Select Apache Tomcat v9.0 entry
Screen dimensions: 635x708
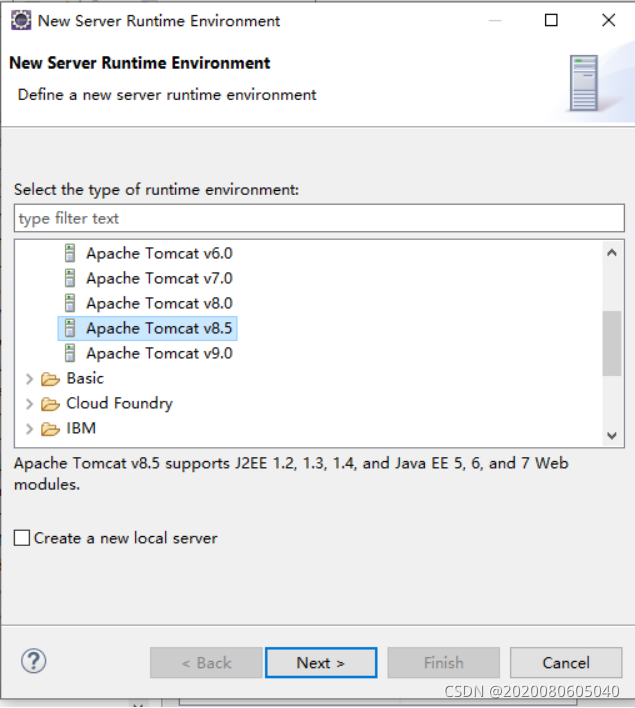click(x=159, y=353)
